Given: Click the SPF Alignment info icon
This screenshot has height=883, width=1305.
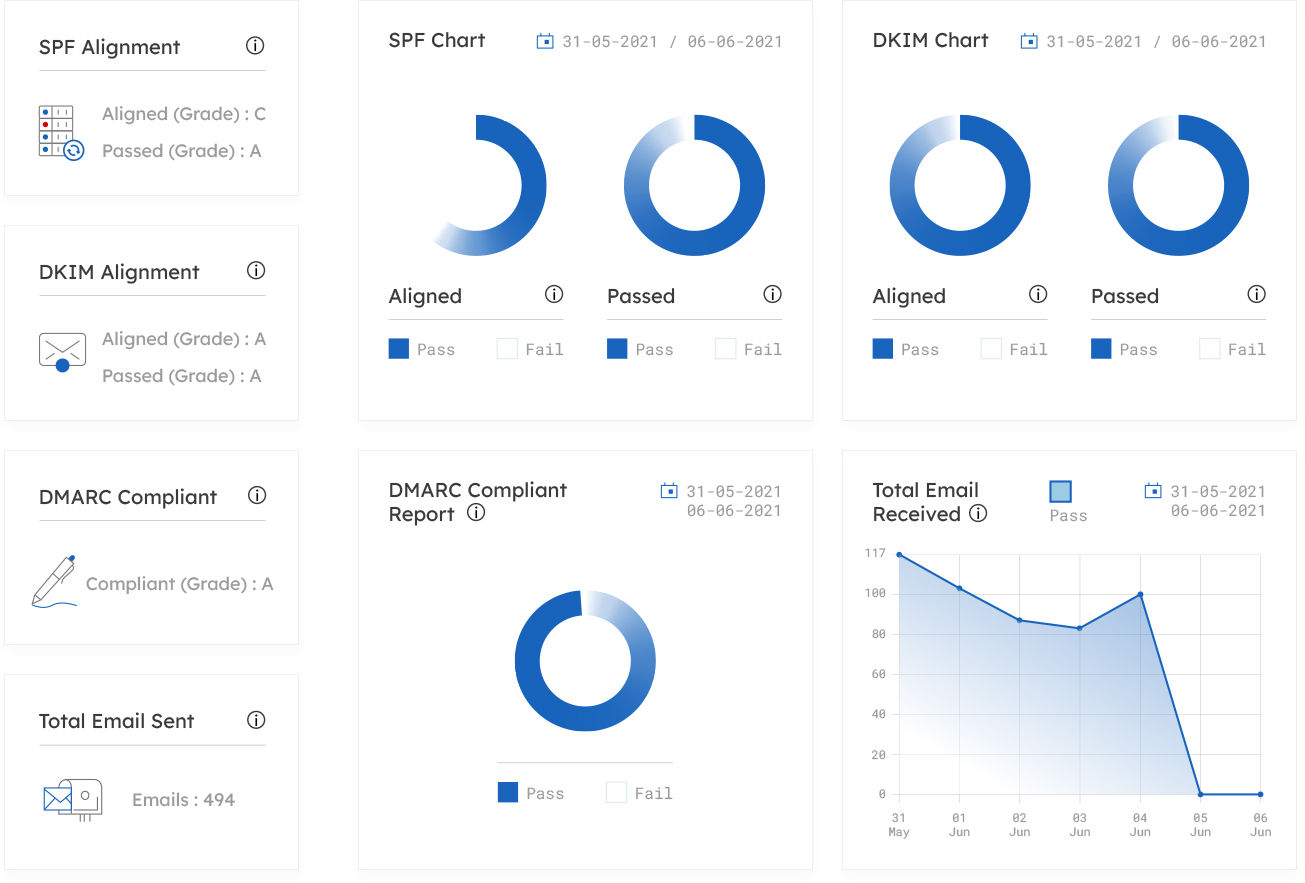Looking at the screenshot, I should tap(255, 46).
